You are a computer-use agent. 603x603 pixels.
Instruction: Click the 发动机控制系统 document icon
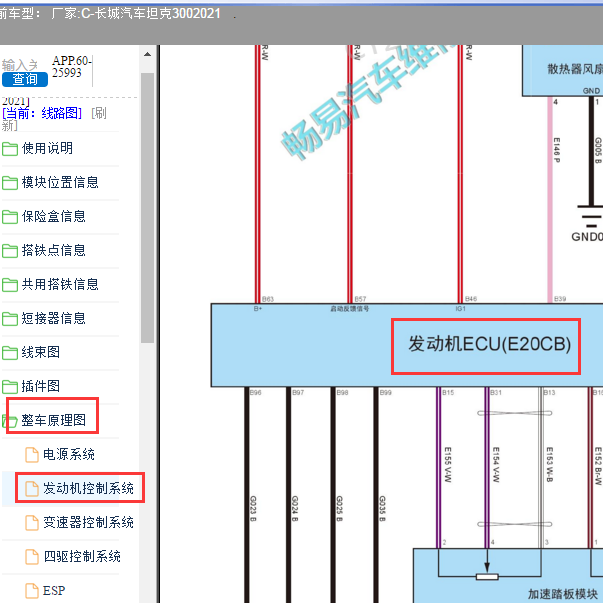32,488
